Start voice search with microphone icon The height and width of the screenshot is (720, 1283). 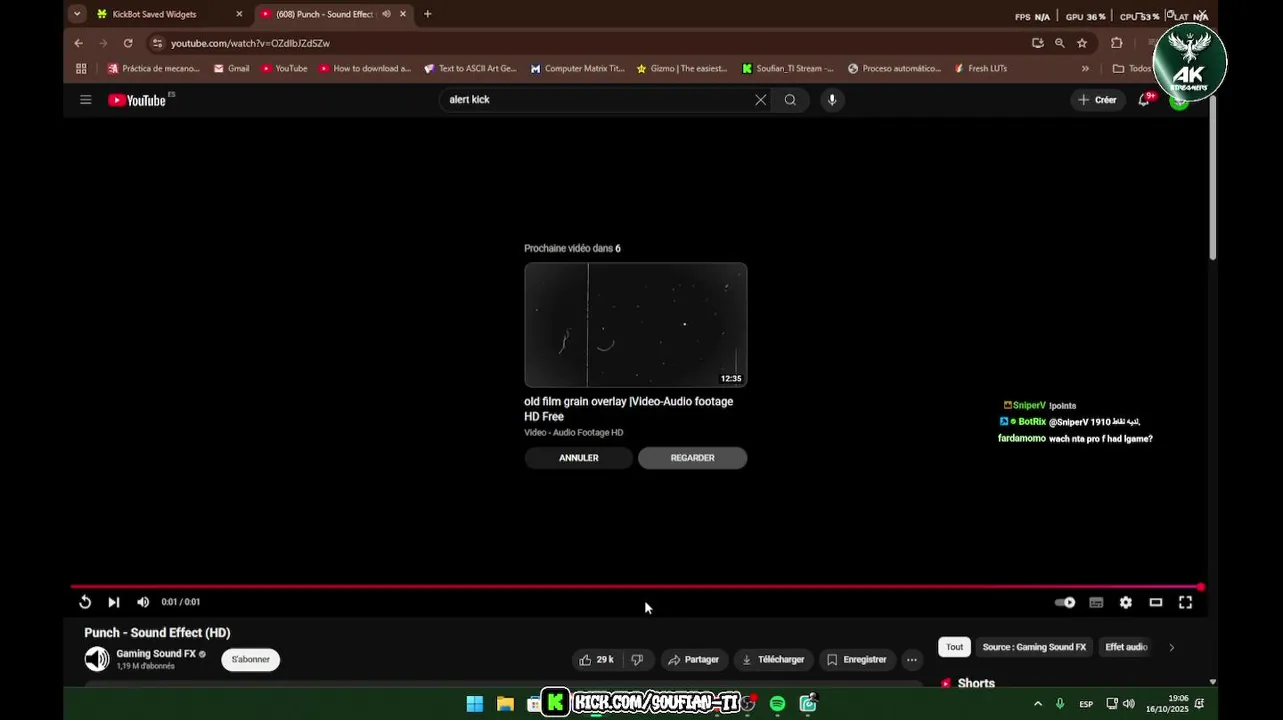click(832, 100)
